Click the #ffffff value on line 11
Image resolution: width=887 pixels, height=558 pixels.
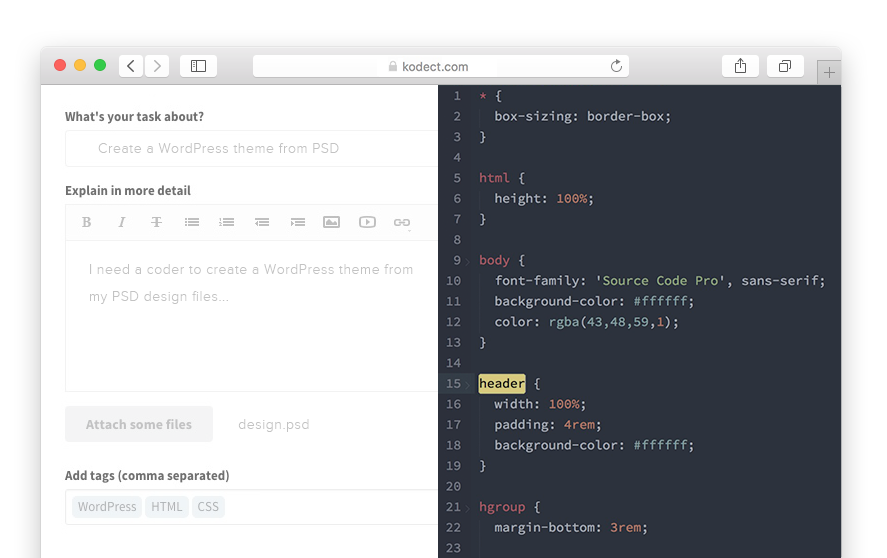[x=660, y=301]
